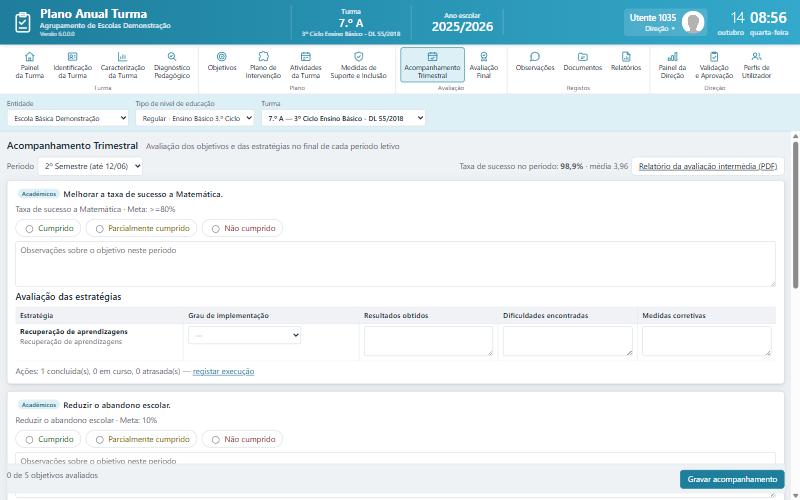
Task: Open Relatório da avaliação intermédia (PDF)
Action: click(x=708, y=167)
